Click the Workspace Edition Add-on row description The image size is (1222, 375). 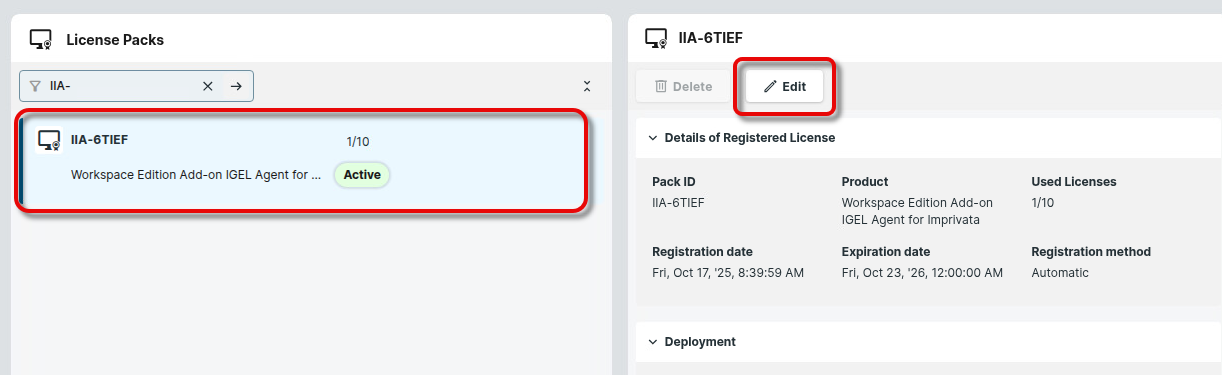tap(196, 174)
